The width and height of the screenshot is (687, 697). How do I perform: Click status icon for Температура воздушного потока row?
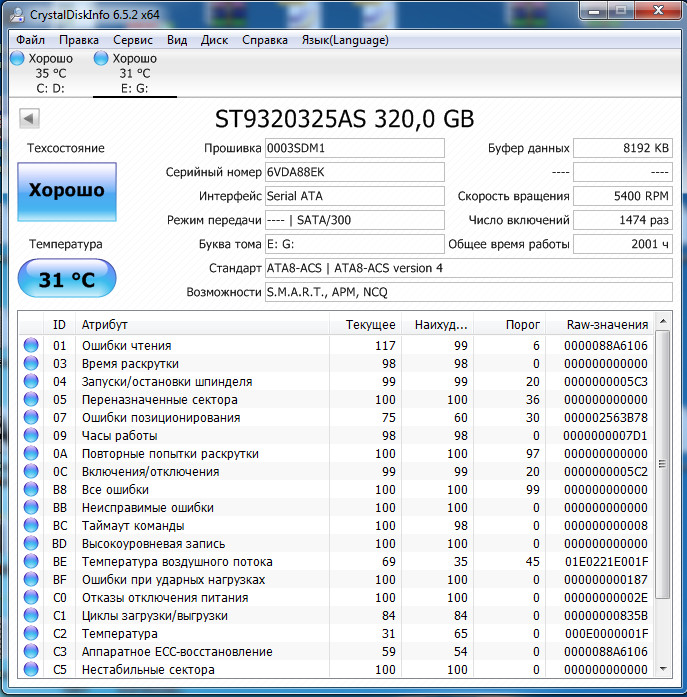31,561
